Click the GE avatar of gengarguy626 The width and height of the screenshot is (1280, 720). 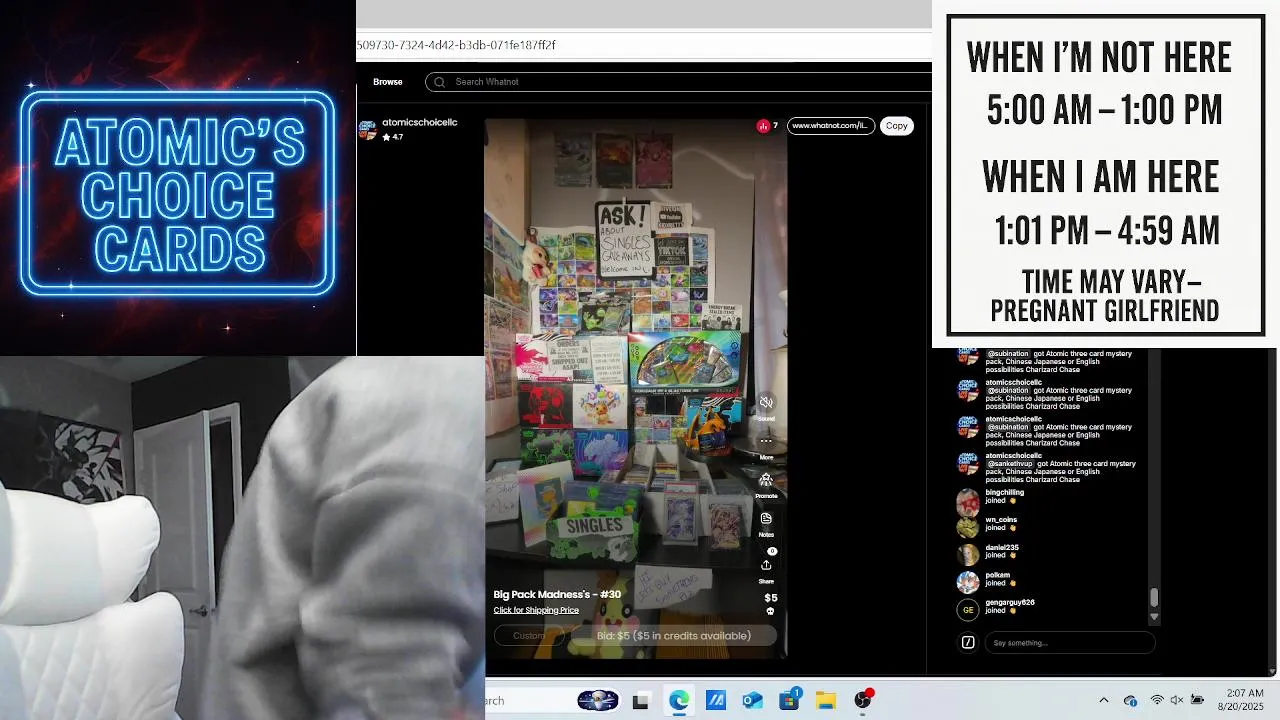point(968,609)
